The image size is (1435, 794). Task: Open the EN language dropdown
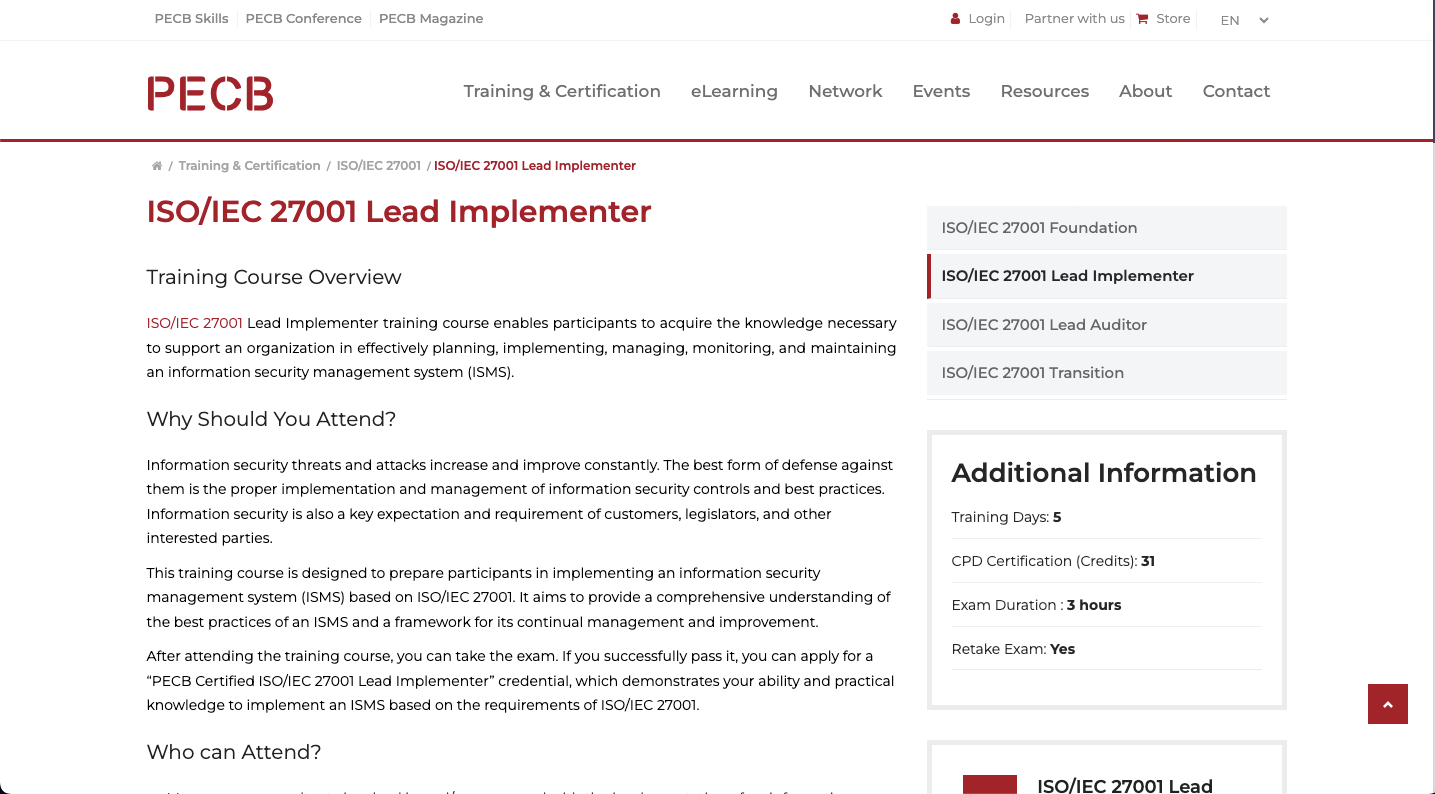click(1243, 20)
